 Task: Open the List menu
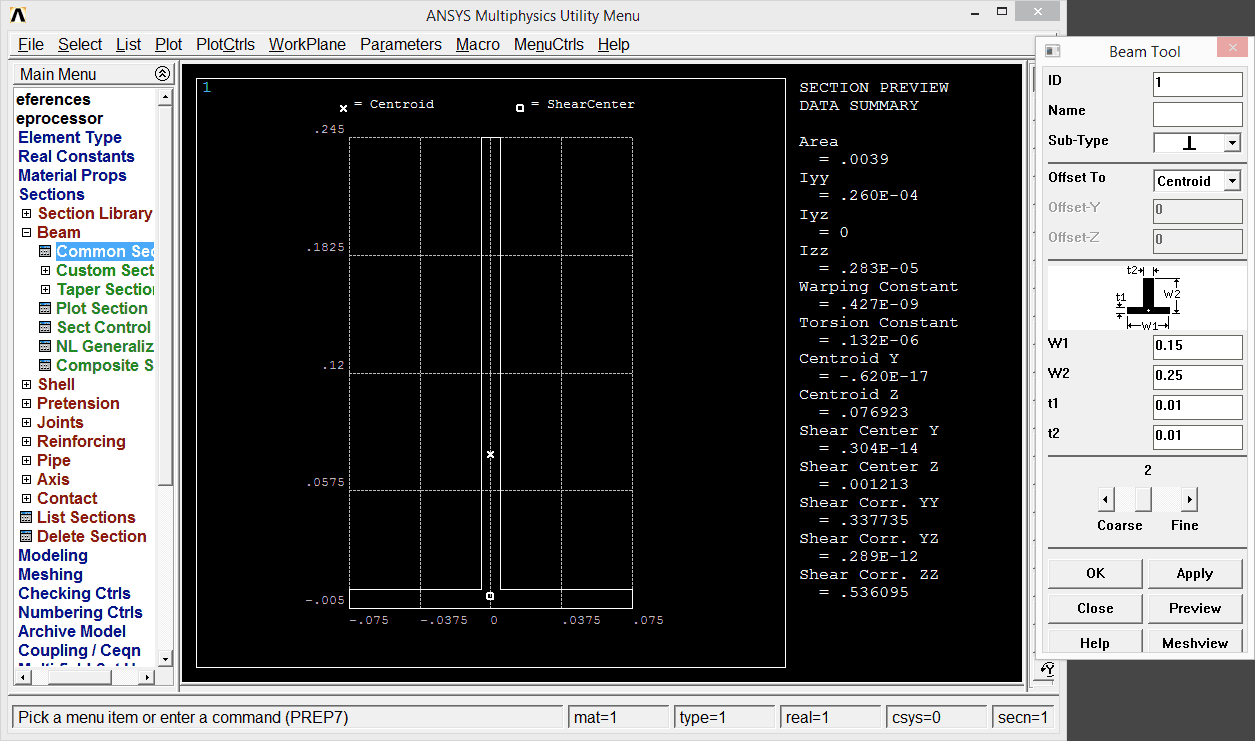point(129,44)
